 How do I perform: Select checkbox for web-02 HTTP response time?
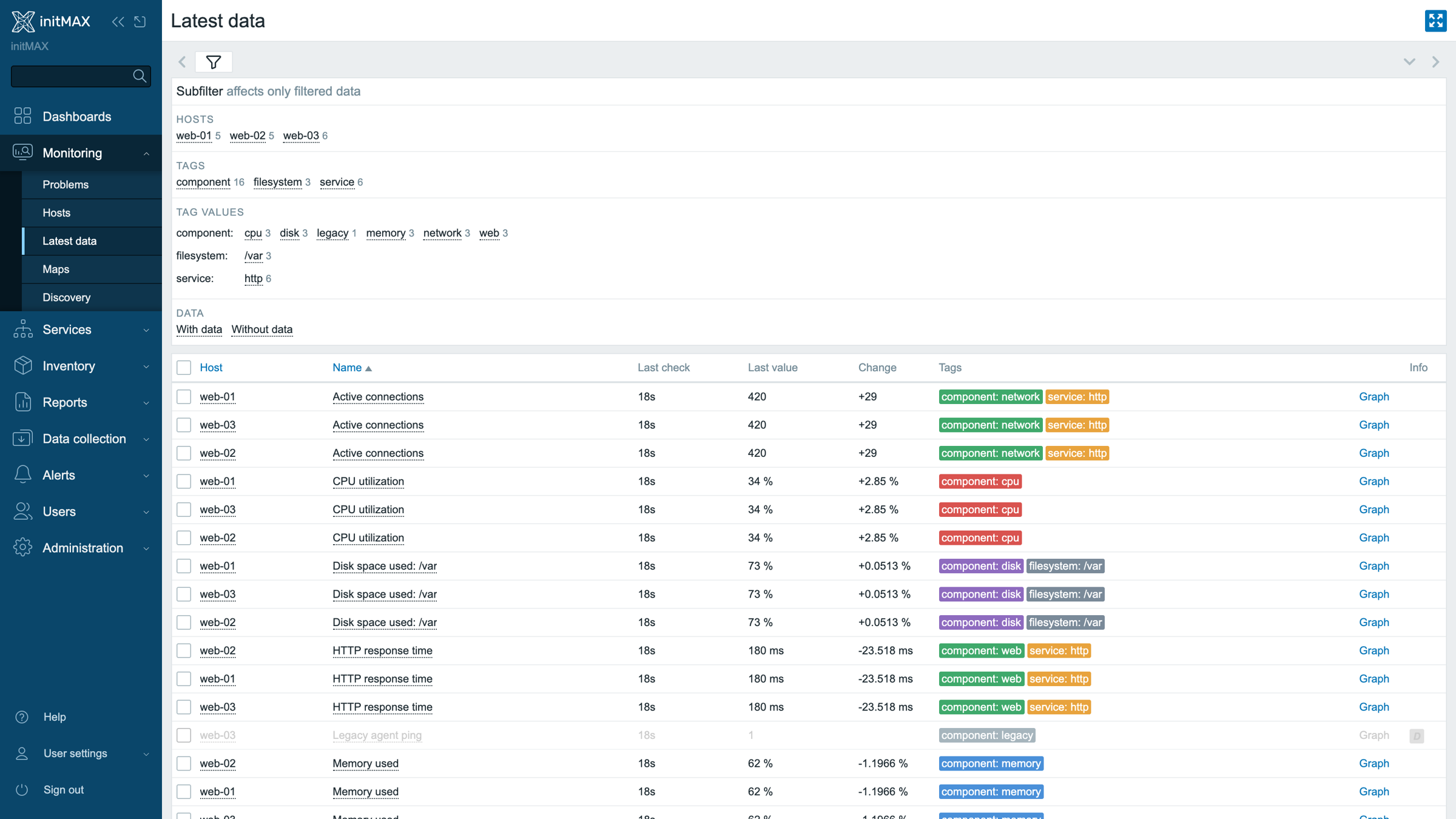(184, 651)
